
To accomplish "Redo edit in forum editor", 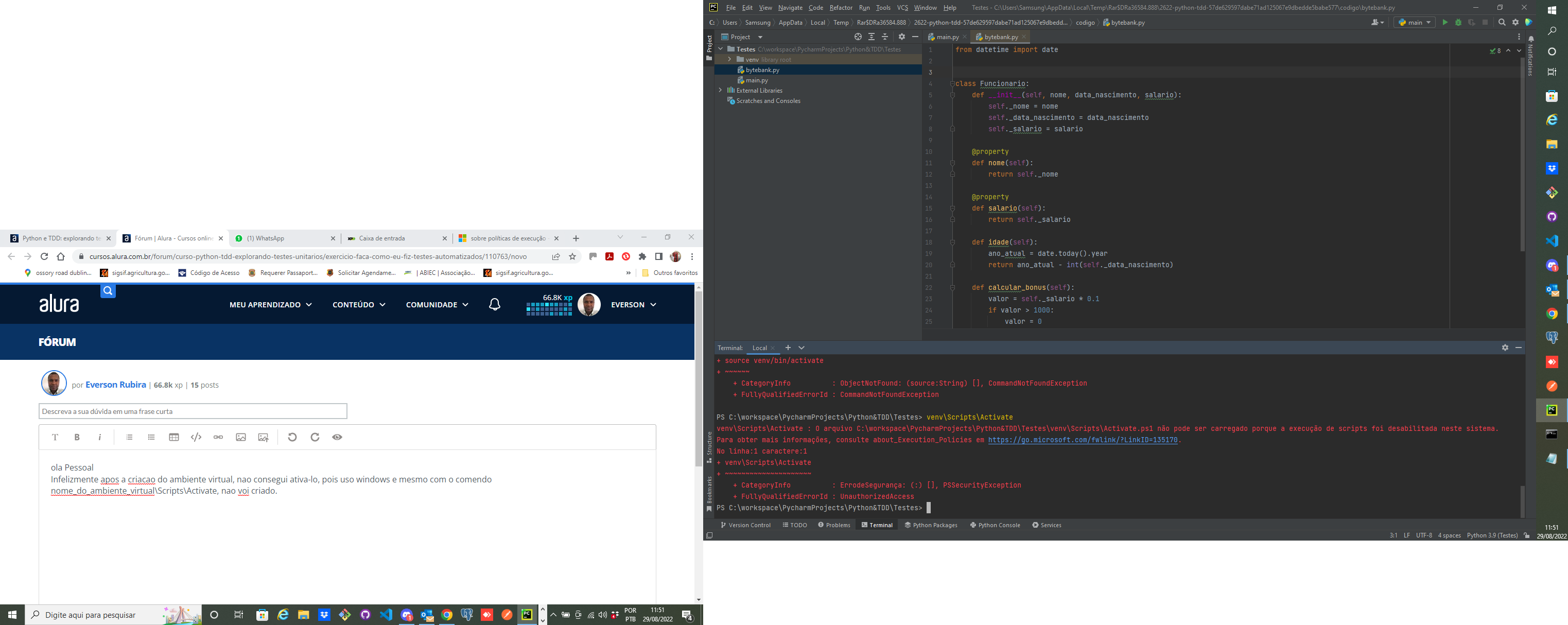I will (315, 437).
